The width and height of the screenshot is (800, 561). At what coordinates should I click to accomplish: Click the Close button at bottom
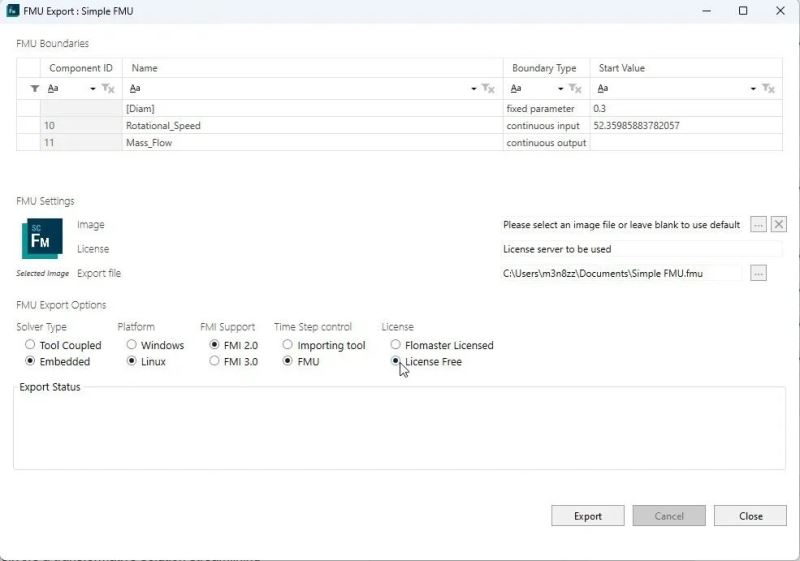[750, 516]
